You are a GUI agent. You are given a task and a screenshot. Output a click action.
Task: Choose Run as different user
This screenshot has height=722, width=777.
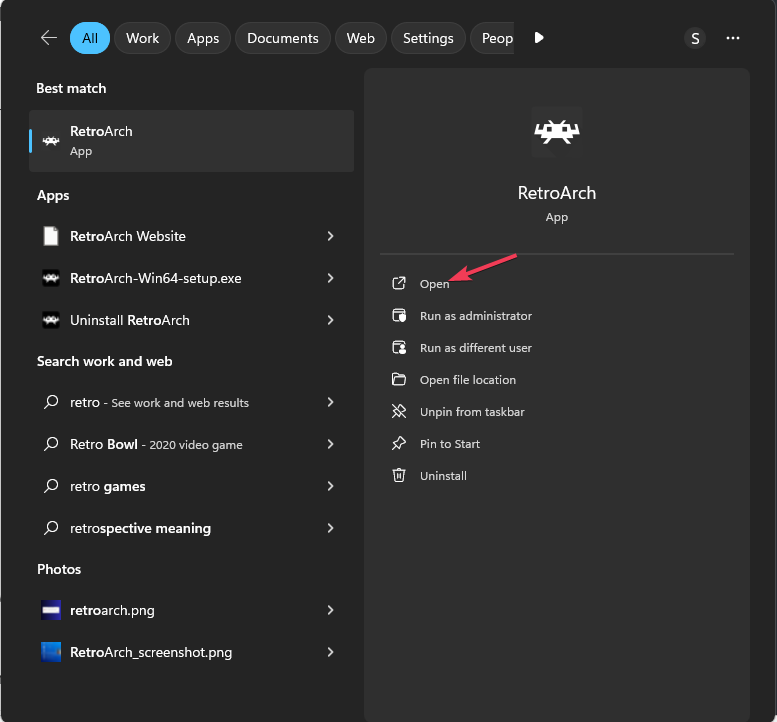476,348
